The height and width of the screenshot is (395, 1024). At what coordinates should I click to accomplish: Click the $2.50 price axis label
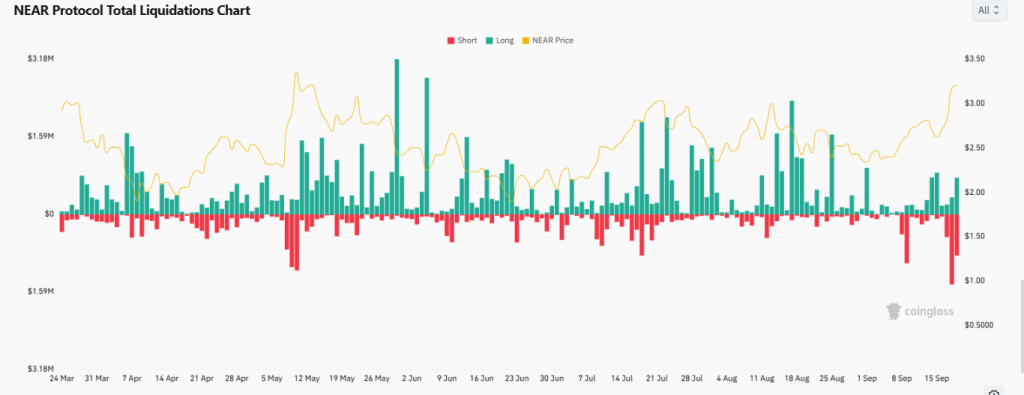point(975,148)
